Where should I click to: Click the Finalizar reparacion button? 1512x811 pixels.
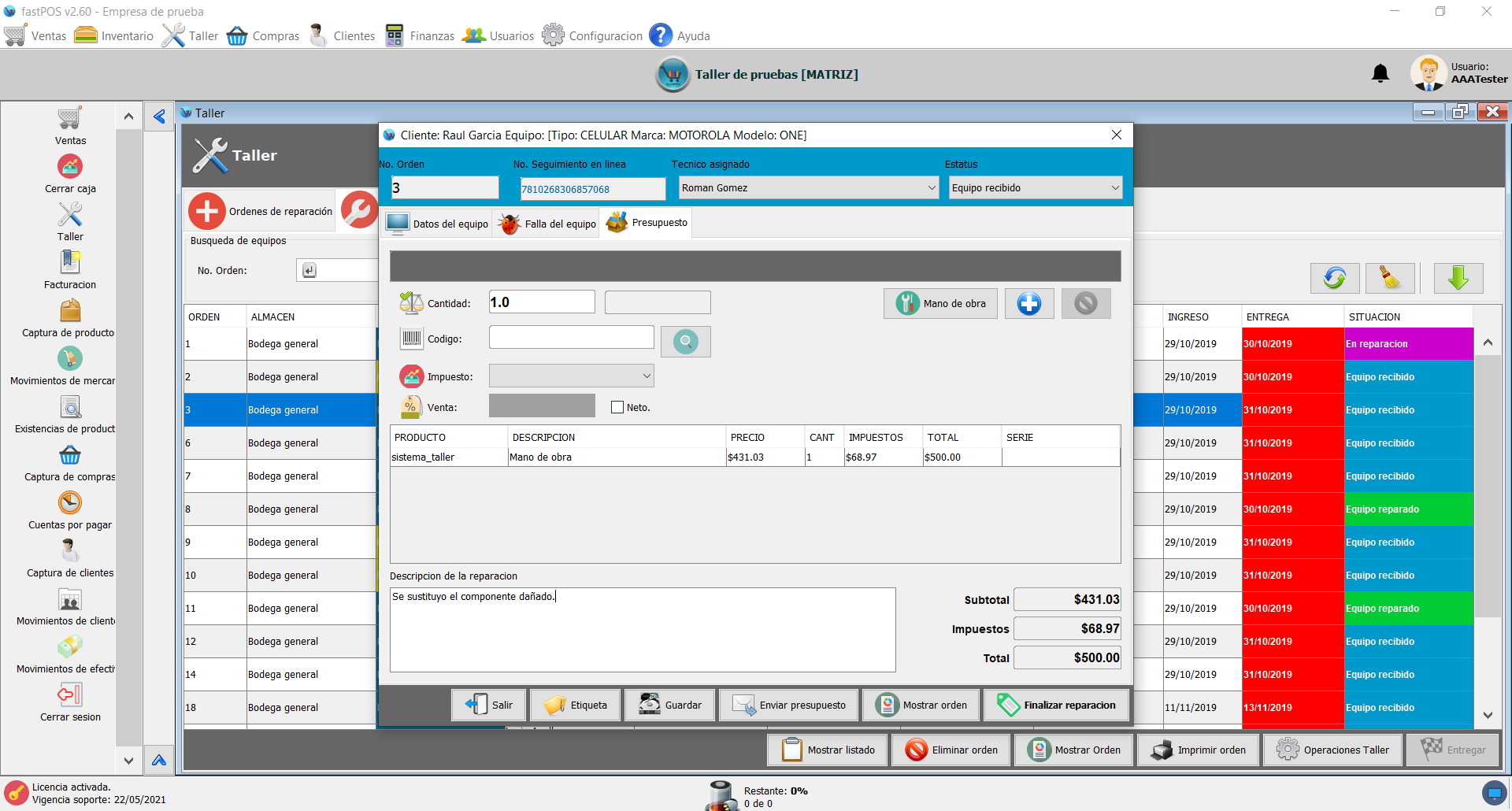point(1055,705)
